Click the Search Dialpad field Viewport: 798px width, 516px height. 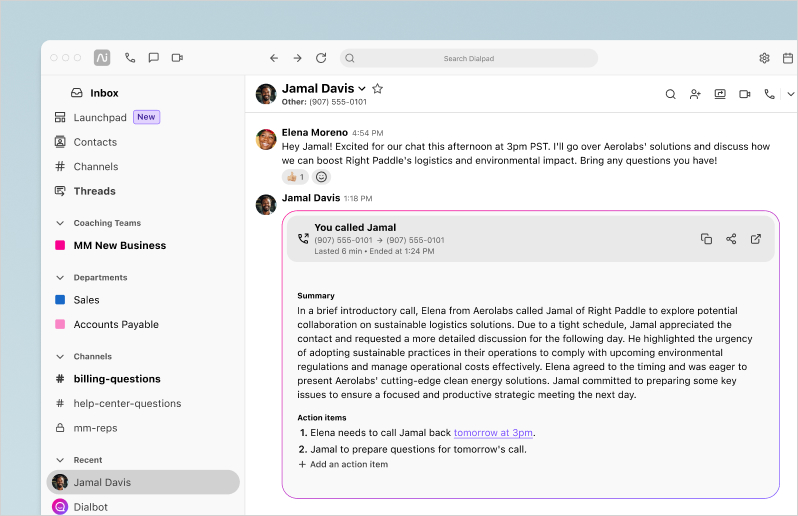pyautogui.click(x=469, y=58)
